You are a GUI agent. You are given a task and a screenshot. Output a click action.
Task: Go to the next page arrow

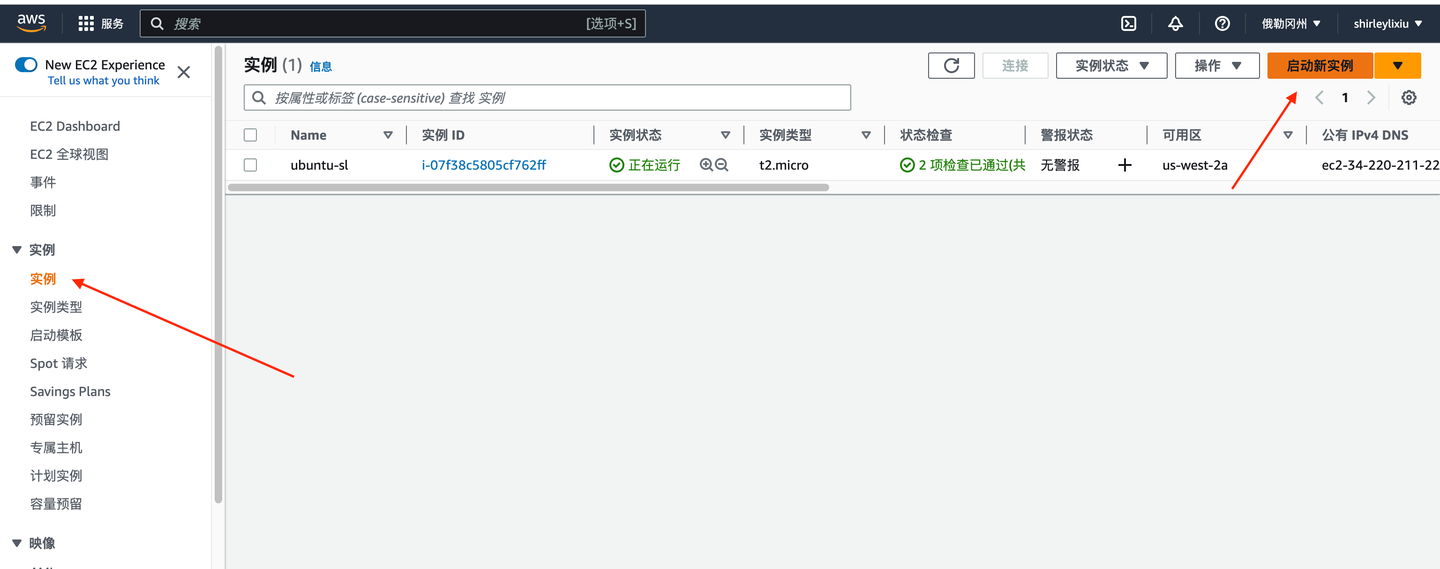point(1371,98)
